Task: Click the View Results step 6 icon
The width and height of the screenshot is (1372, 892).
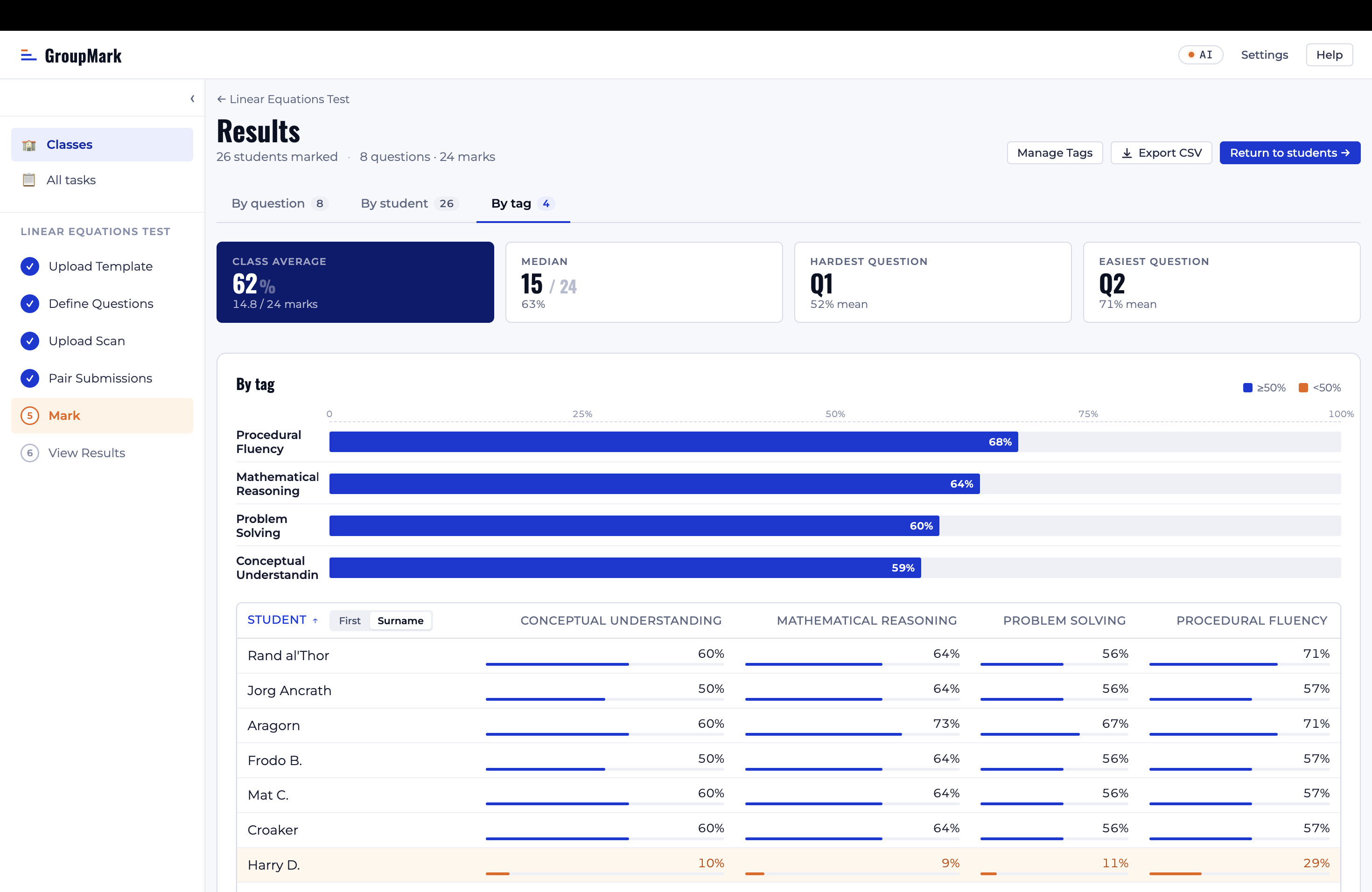Action: tap(30, 453)
